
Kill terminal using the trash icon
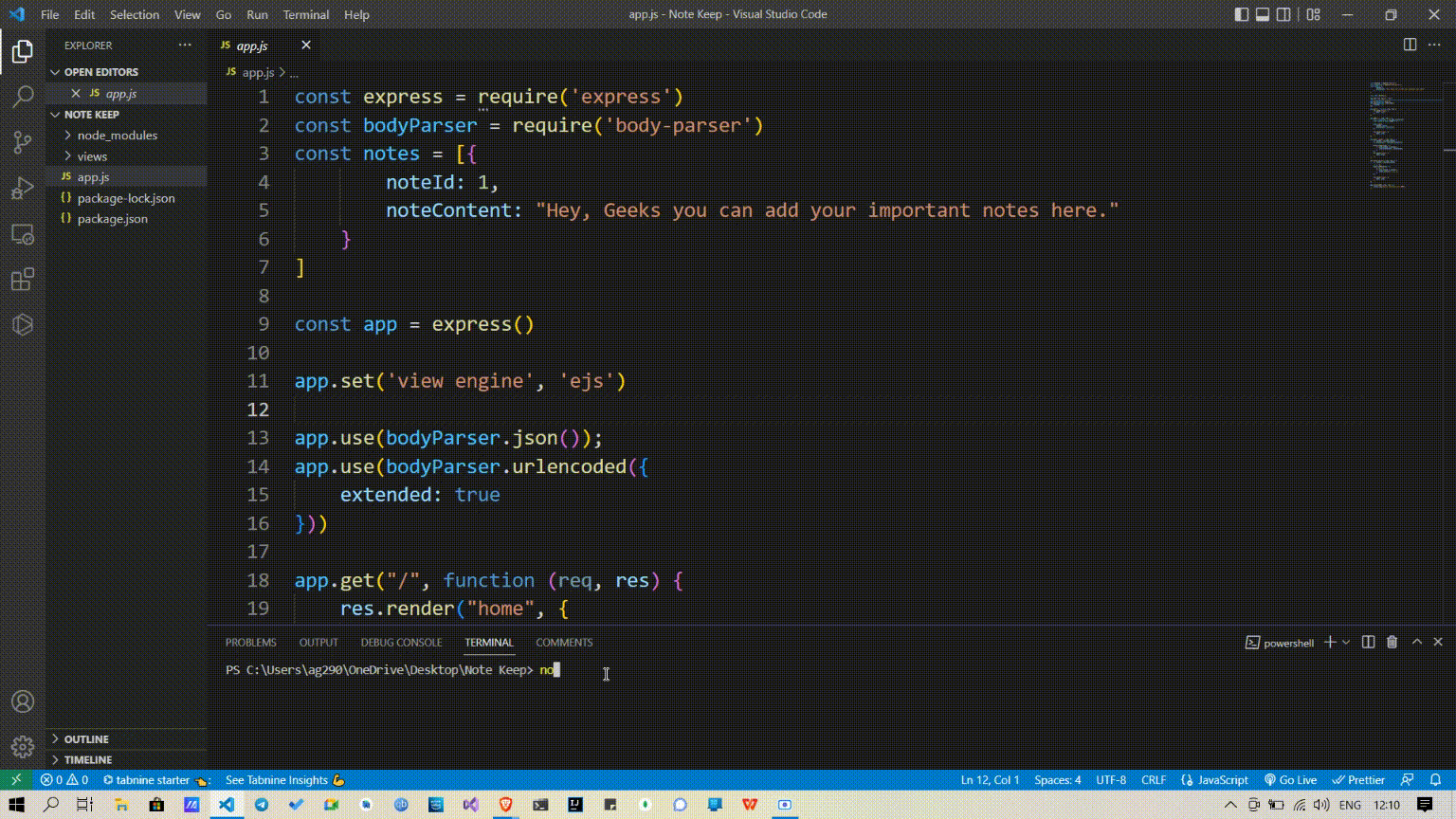1392,643
